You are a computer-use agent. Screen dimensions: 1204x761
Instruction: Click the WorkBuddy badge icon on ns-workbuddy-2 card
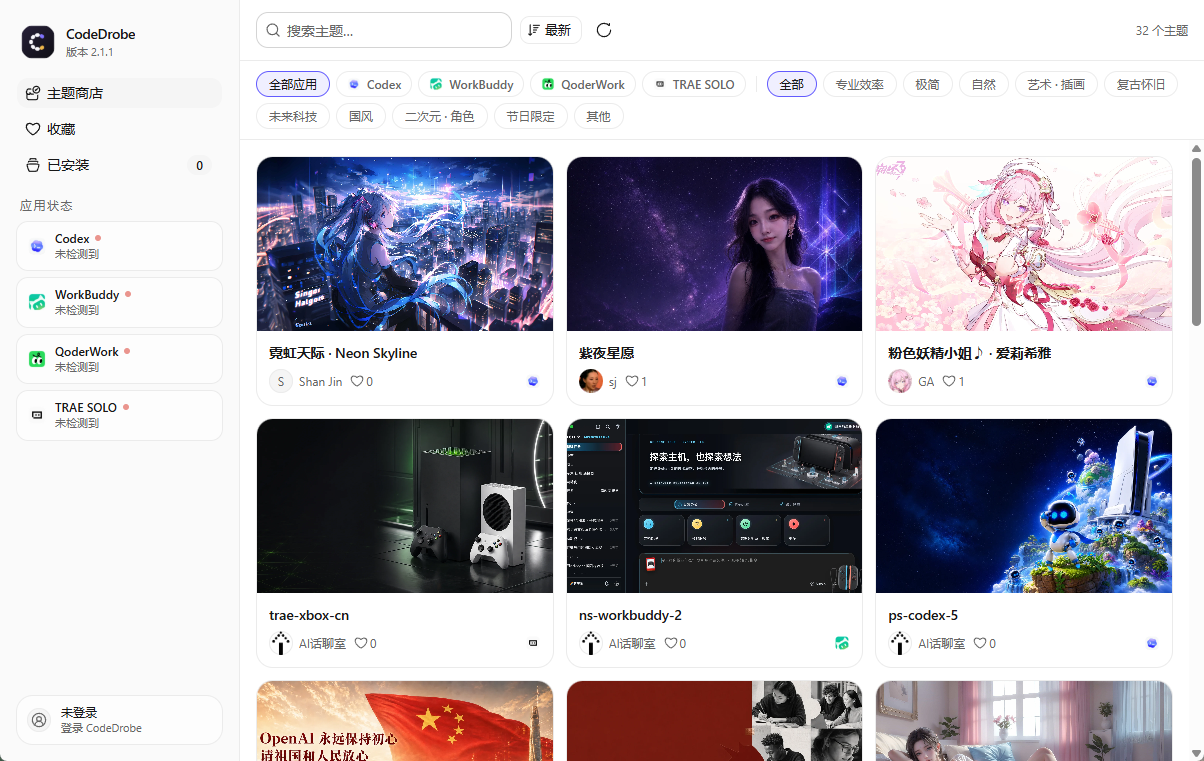click(842, 643)
